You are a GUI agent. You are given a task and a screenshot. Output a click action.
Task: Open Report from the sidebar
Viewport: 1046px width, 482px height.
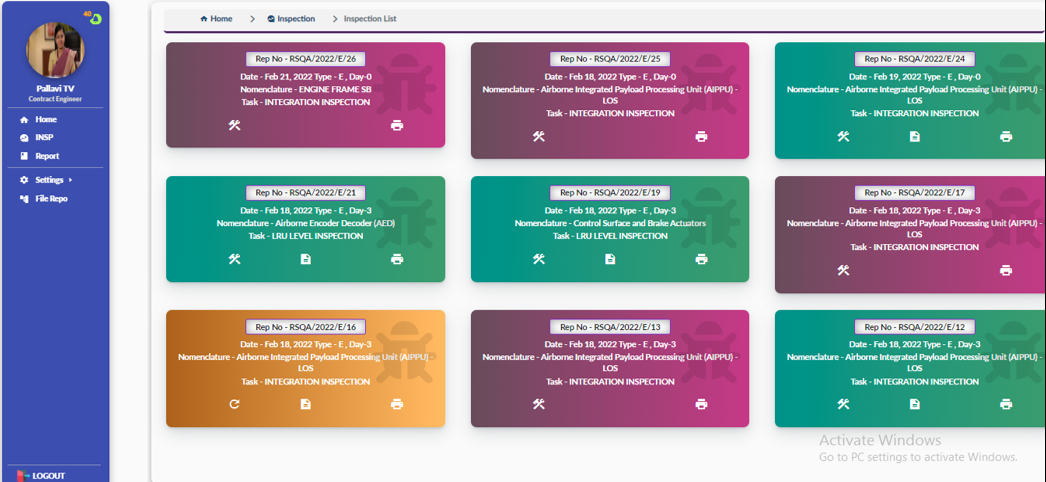tap(46, 156)
